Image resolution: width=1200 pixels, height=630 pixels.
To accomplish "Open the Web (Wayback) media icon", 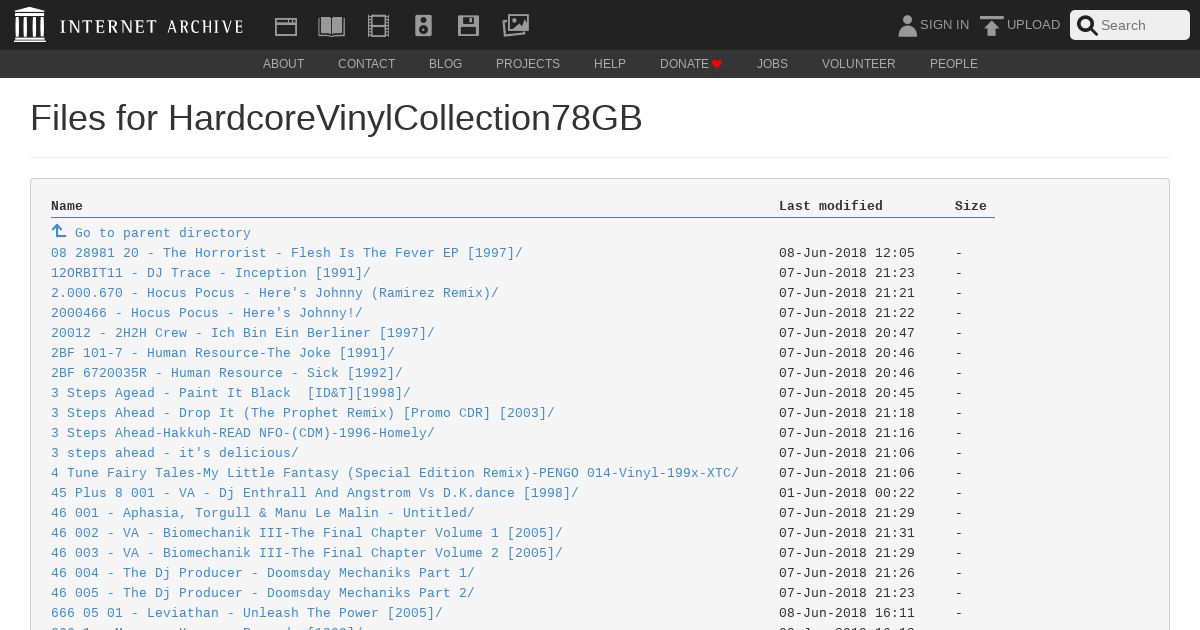I will (286, 26).
